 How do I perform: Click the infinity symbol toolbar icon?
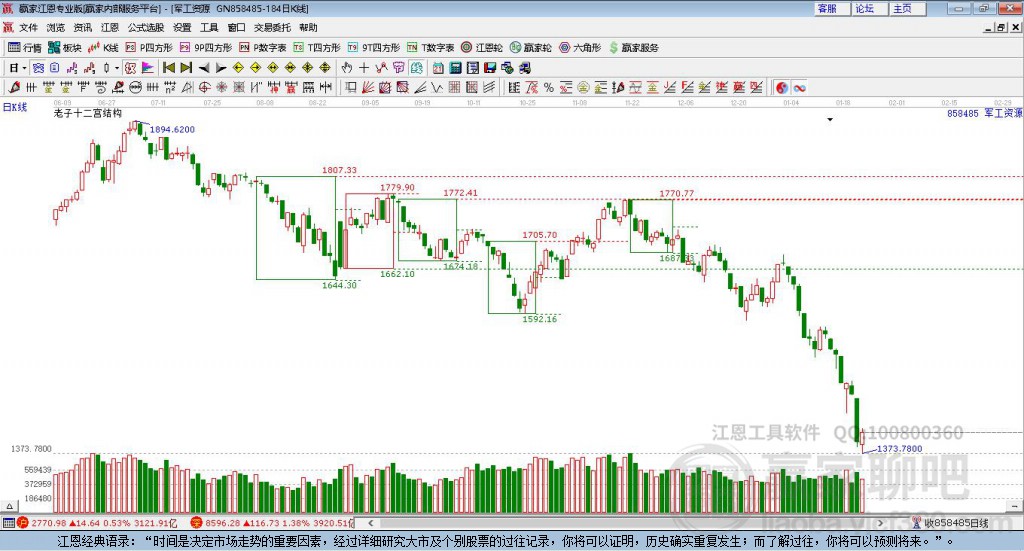799,87
